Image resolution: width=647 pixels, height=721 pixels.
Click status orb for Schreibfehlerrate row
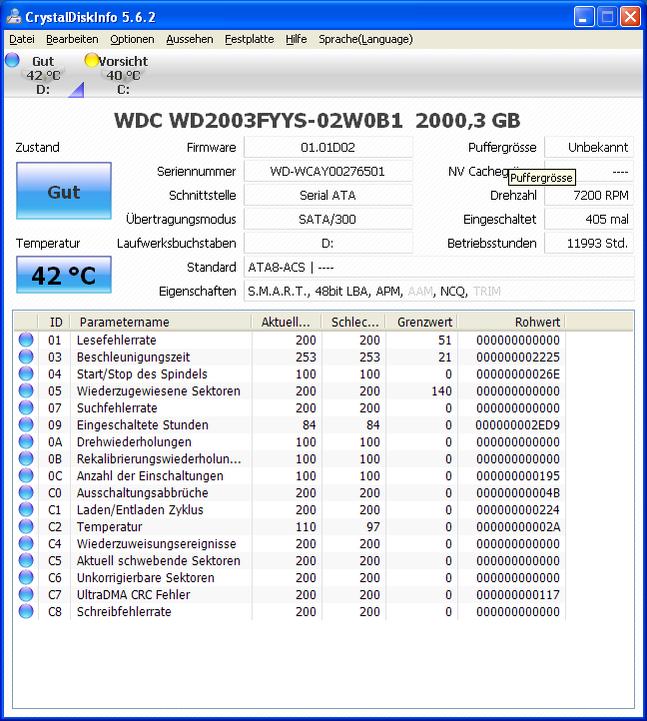click(x=26, y=612)
